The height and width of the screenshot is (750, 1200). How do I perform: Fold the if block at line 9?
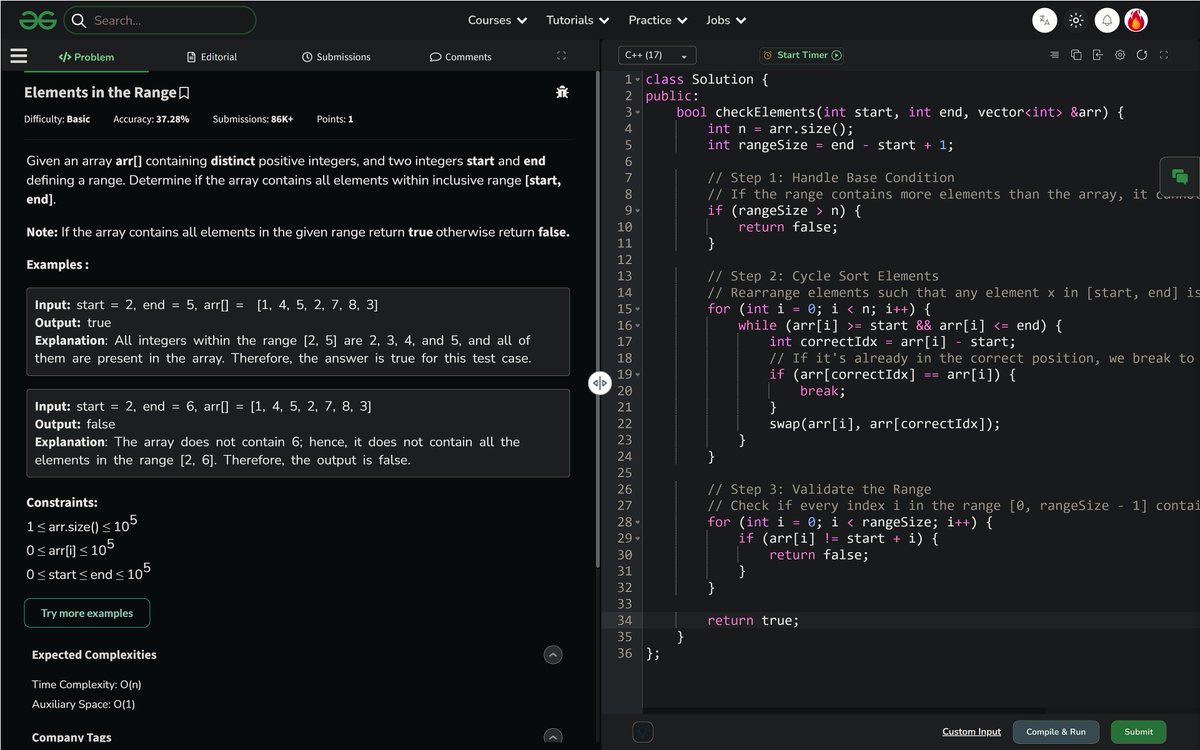pos(638,211)
